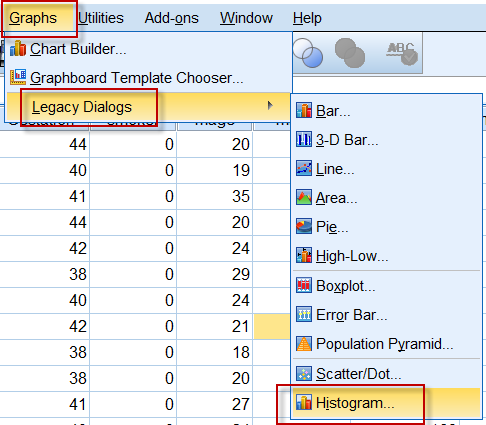The height and width of the screenshot is (425, 486).
Task: Open the Window menu
Action: click(246, 18)
